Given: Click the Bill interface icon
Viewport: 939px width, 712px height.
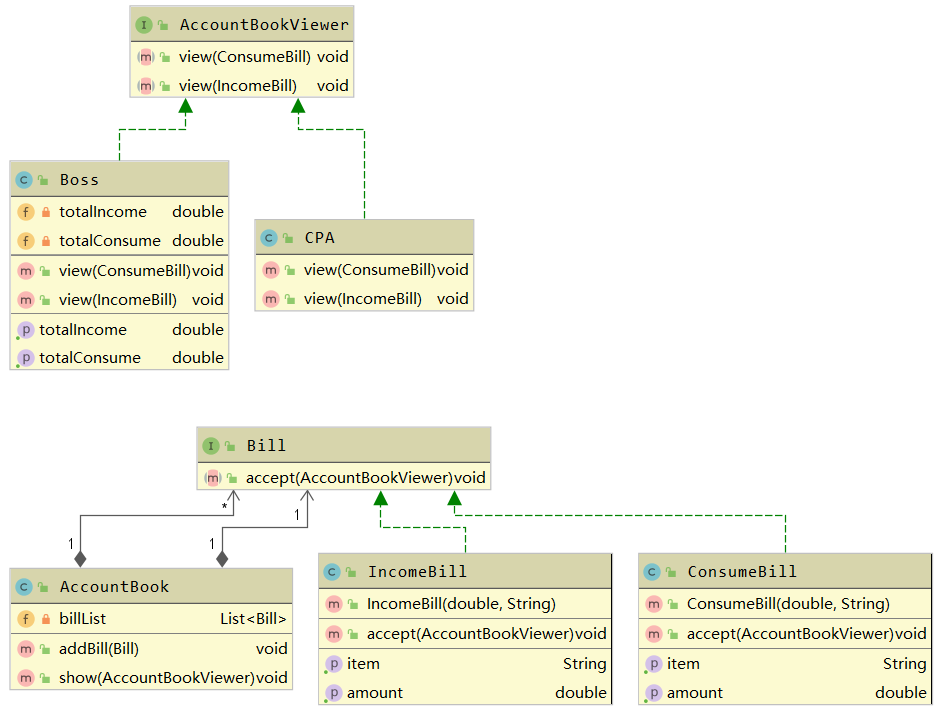Looking at the screenshot, I should [212, 445].
